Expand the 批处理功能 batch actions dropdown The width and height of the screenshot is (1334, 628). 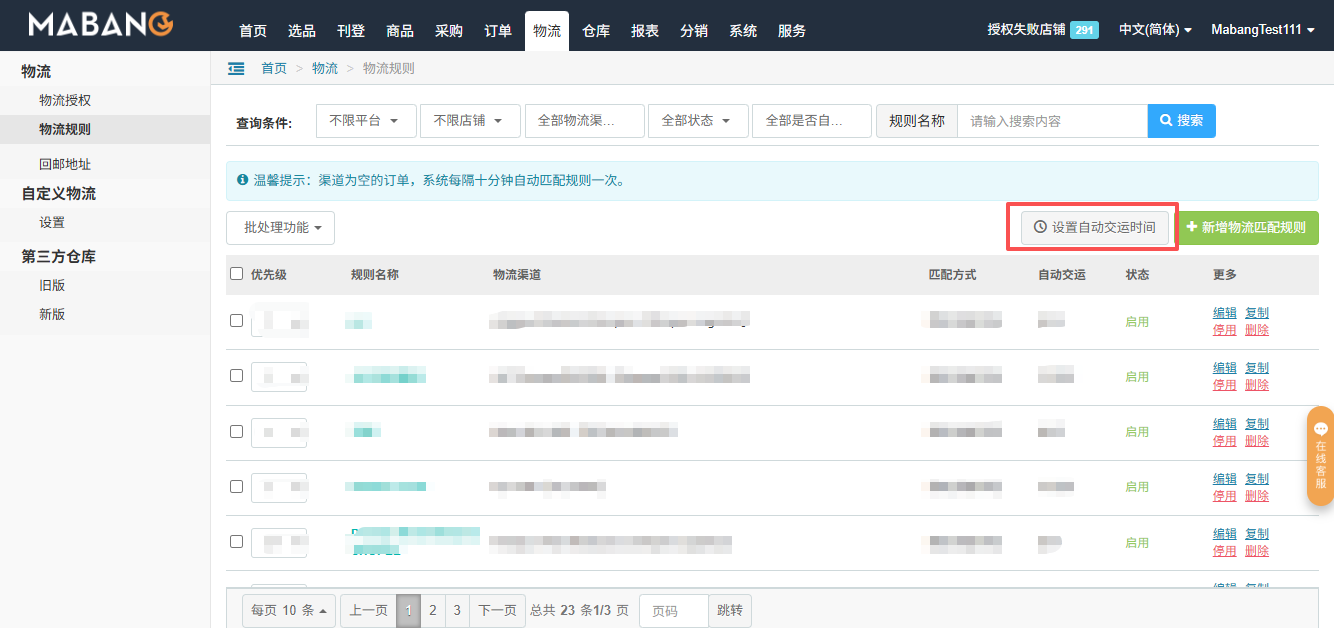[280, 228]
